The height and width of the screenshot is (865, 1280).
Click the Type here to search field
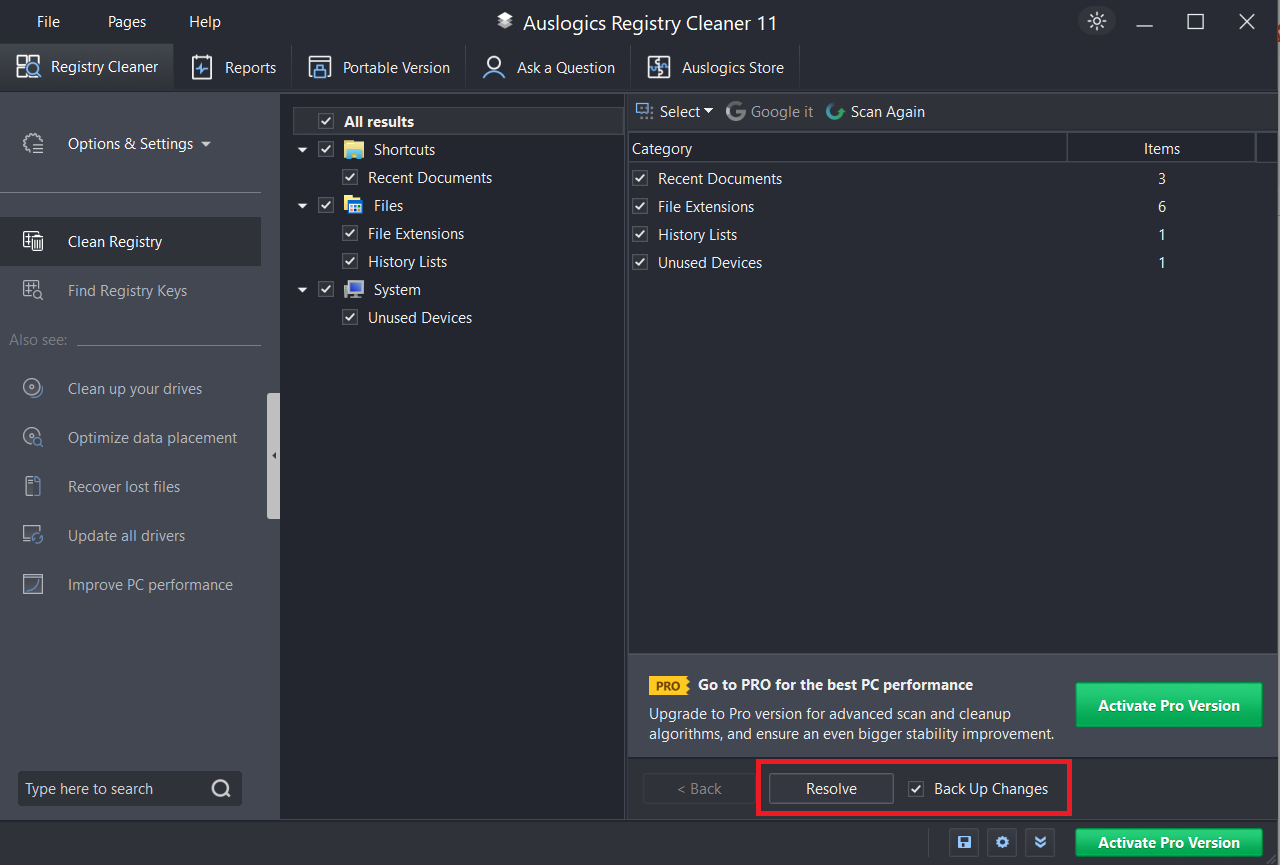pos(130,788)
